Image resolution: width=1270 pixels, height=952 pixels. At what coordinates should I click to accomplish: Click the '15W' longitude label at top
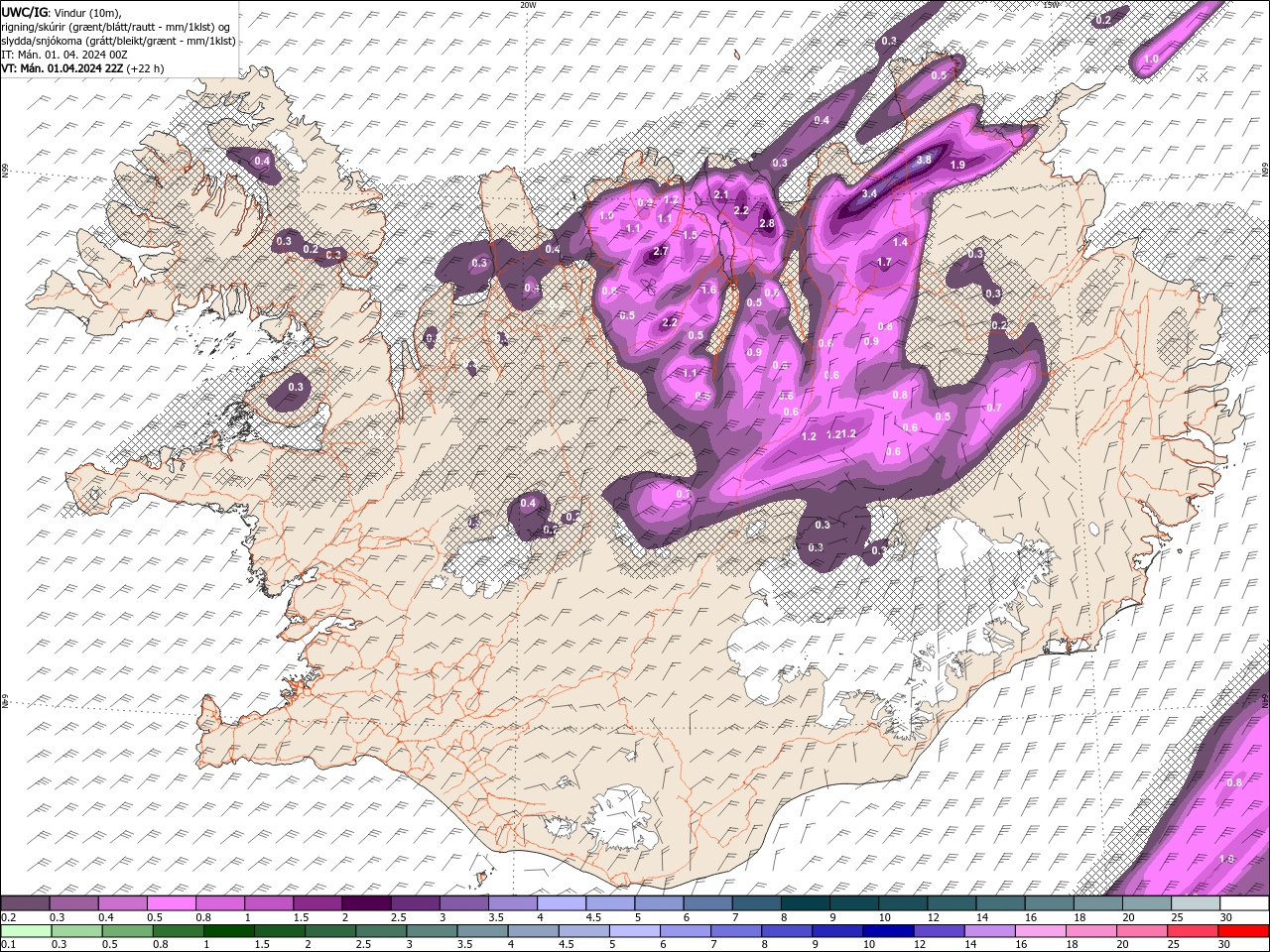(1051, 5)
